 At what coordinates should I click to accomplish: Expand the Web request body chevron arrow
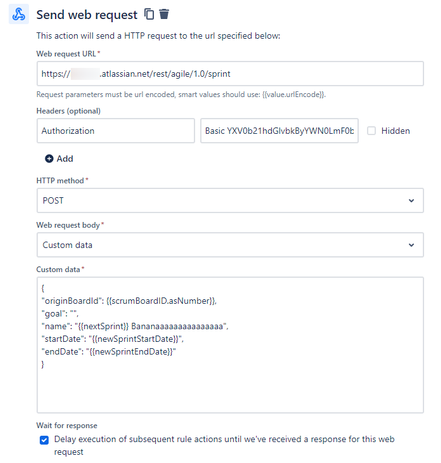point(411,245)
